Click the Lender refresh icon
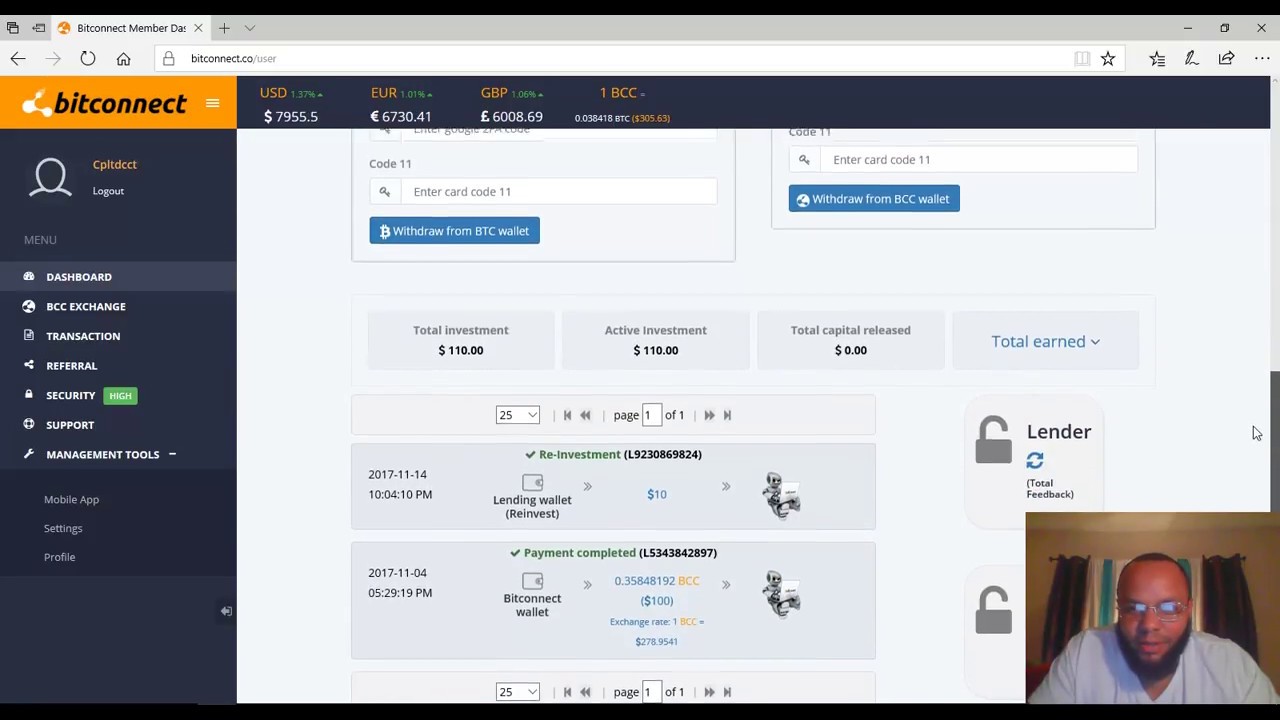Screen dimensions: 1280x720 (1035, 460)
